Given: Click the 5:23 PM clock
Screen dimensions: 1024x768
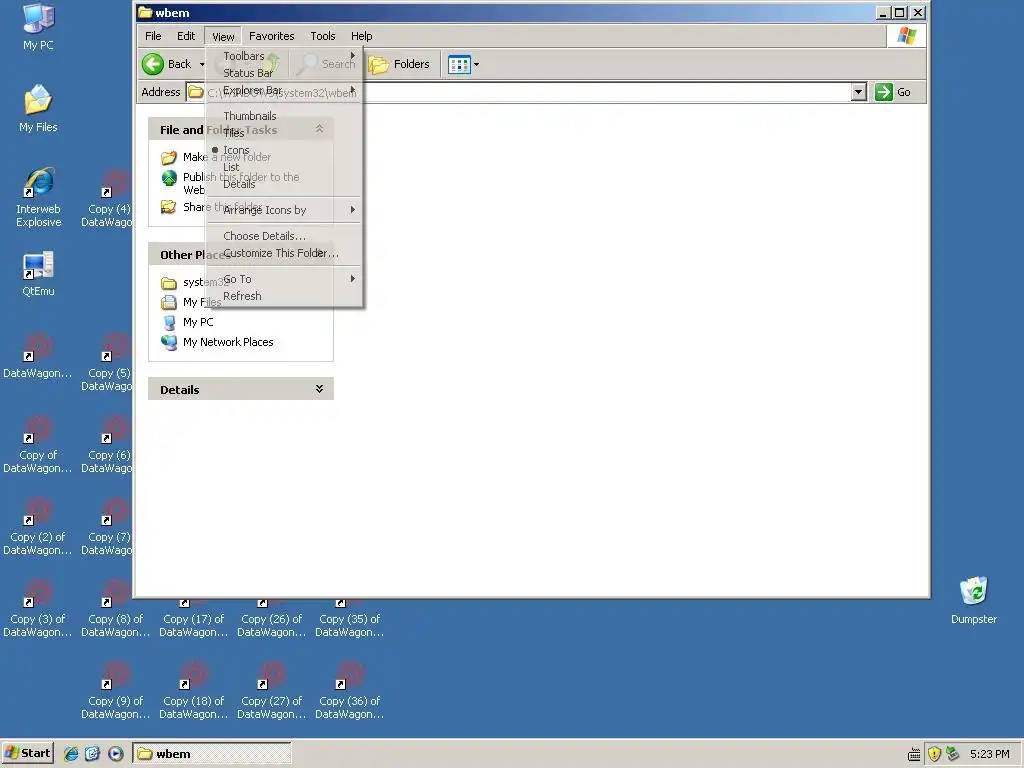Looking at the screenshot, I should pyautogui.click(x=989, y=754).
